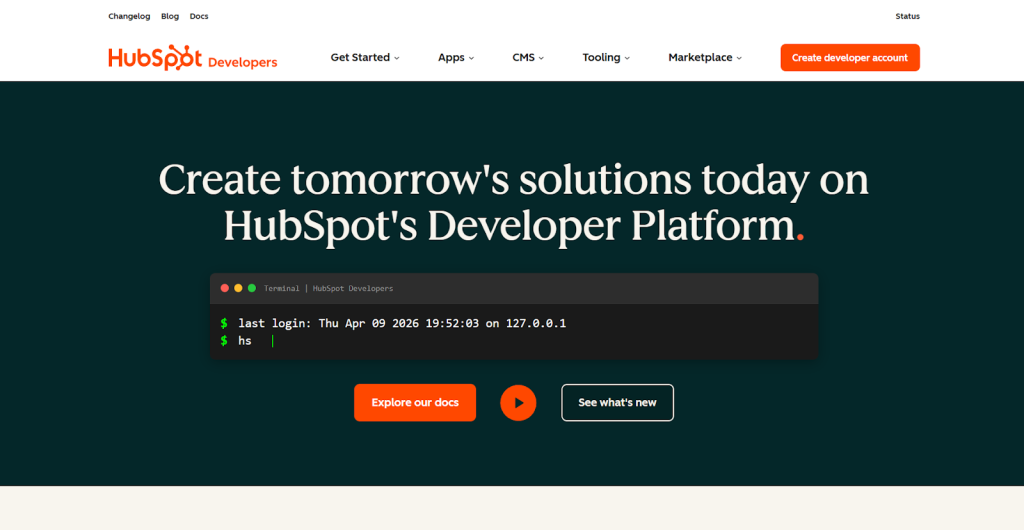Click the green dot in terminal window
The width and height of the screenshot is (1024, 530).
pyautogui.click(x=252, y=288)
